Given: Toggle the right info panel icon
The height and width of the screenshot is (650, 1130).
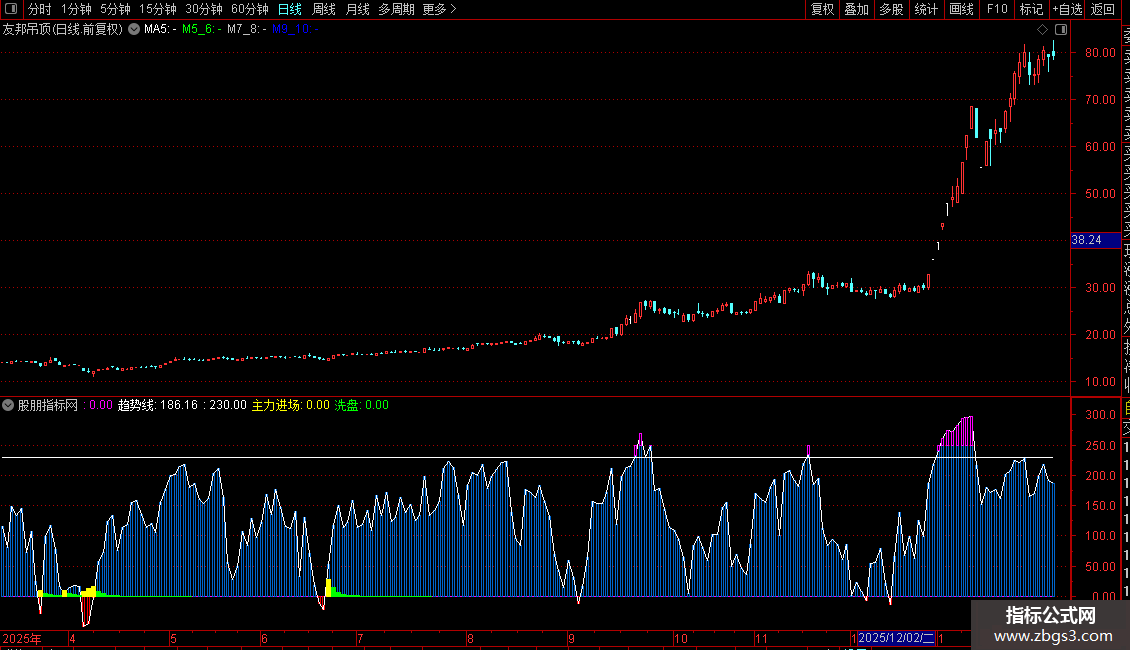Looking at the screenshot, I should click(1061, 30).
